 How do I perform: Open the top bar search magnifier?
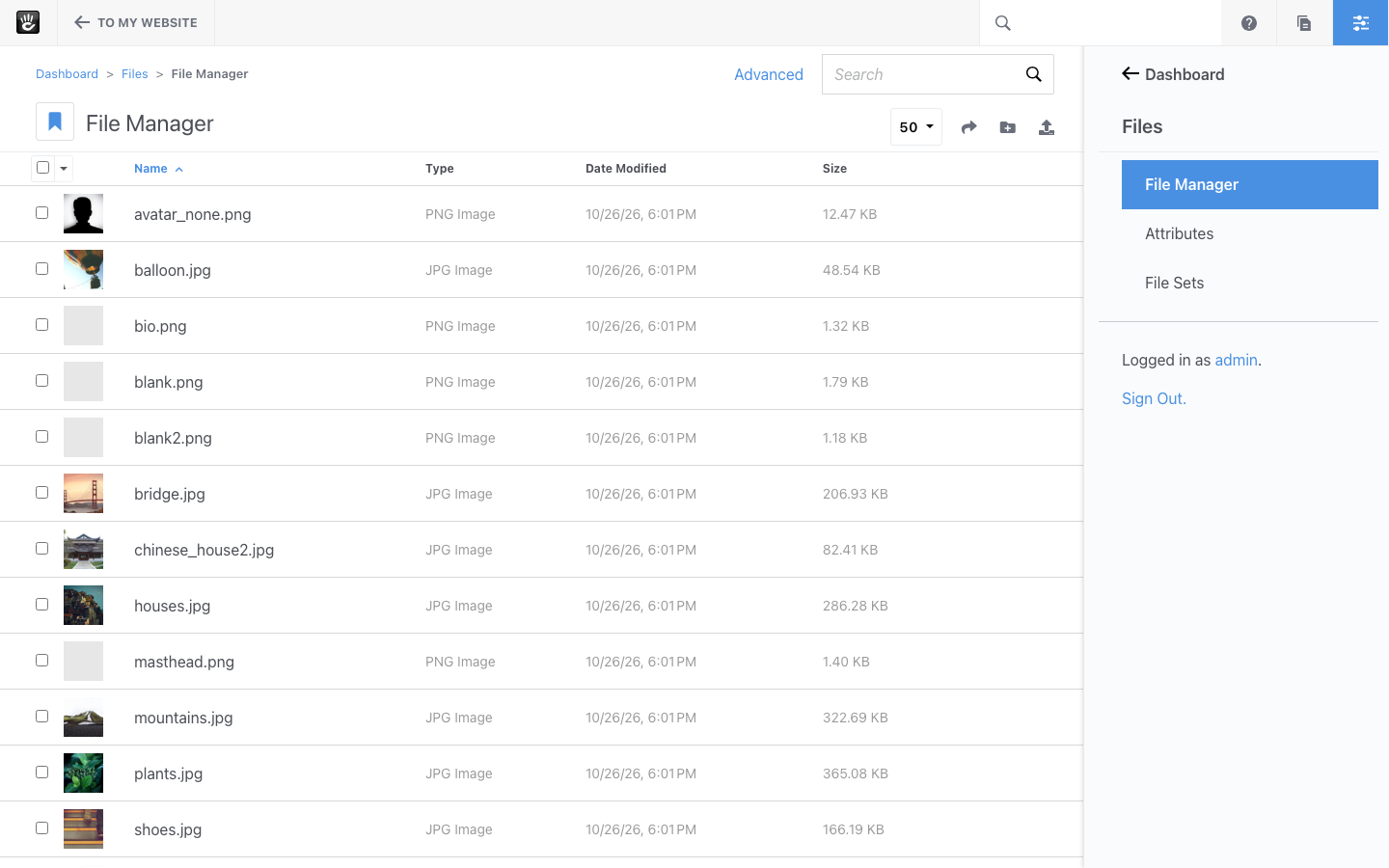(1003, 23)
